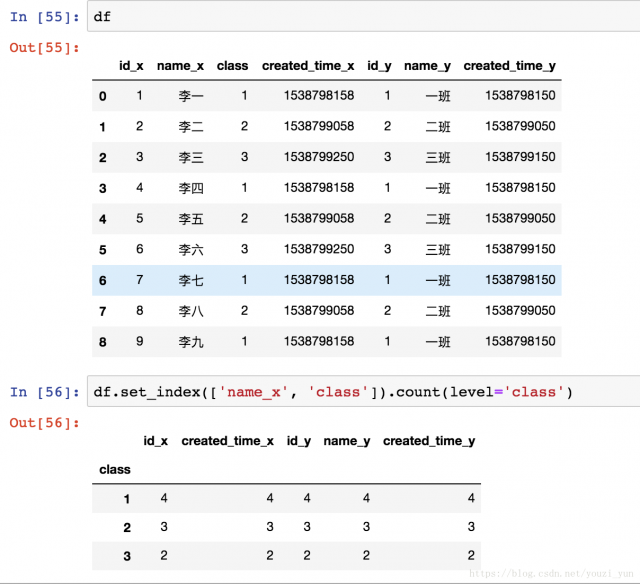
Task: Click the code cell containing df
Action: click(360, 17)
